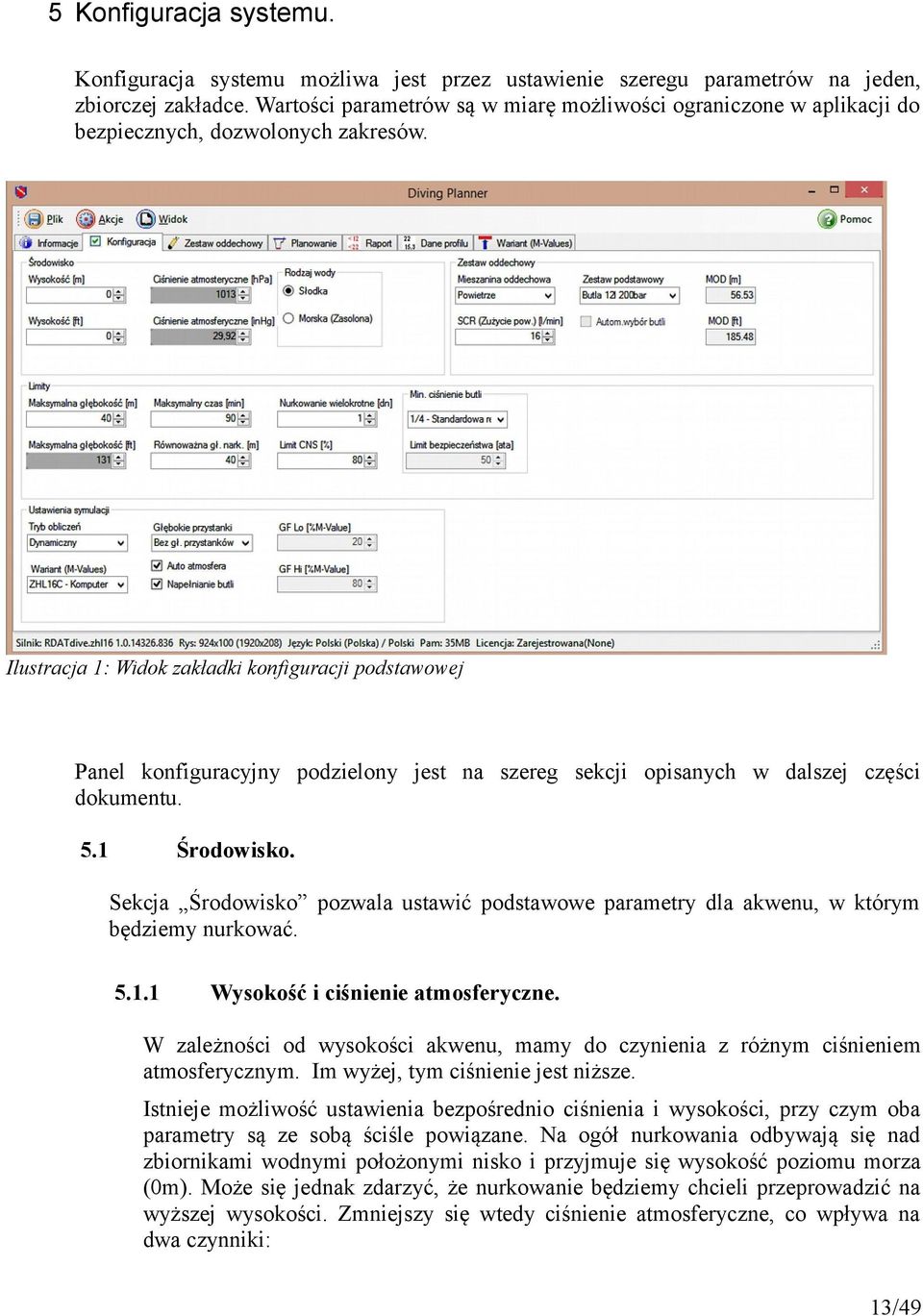Click the Język: Polski status entry
The height and width of the screenshot is (1316, 923).
click(x=351, y=643)
